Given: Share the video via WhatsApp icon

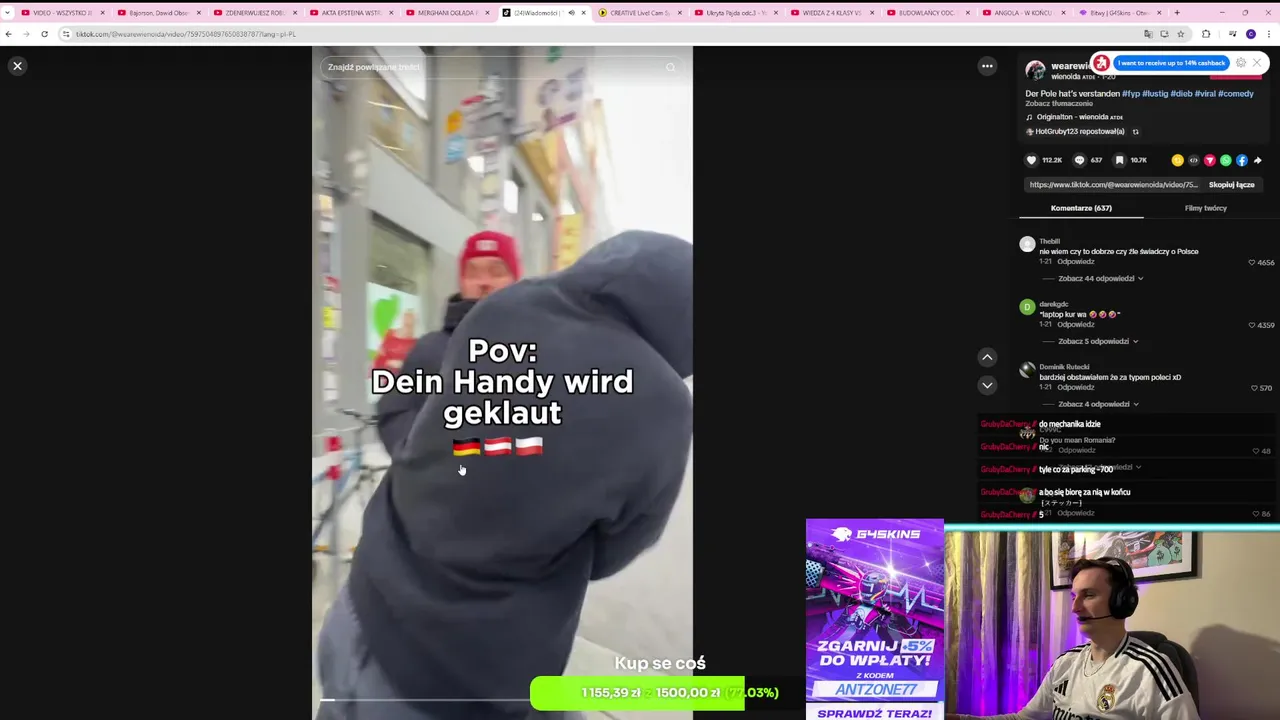Looking at the screenshot, I should [x=1225, y=160].
